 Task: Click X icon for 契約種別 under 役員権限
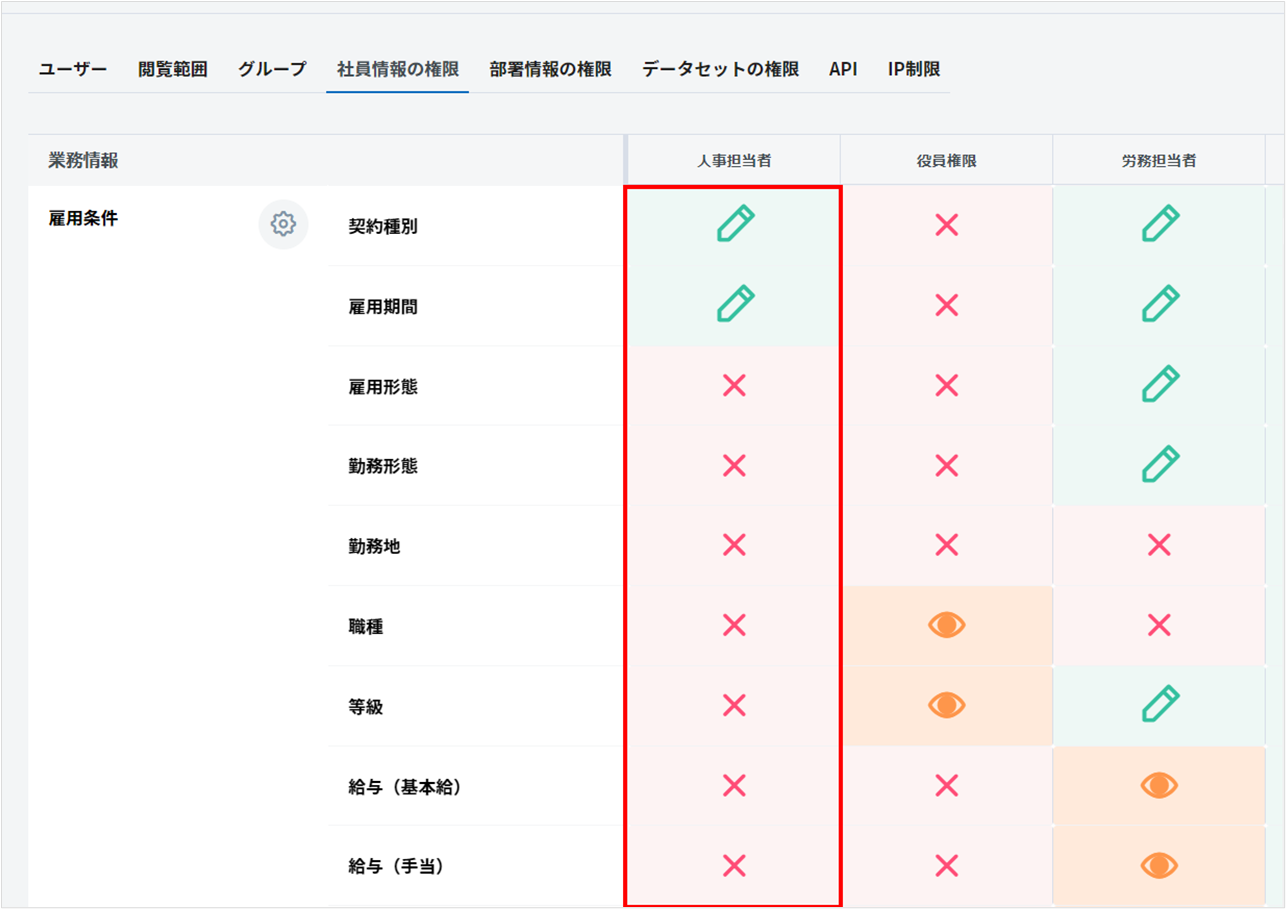[x=946, y=225]
